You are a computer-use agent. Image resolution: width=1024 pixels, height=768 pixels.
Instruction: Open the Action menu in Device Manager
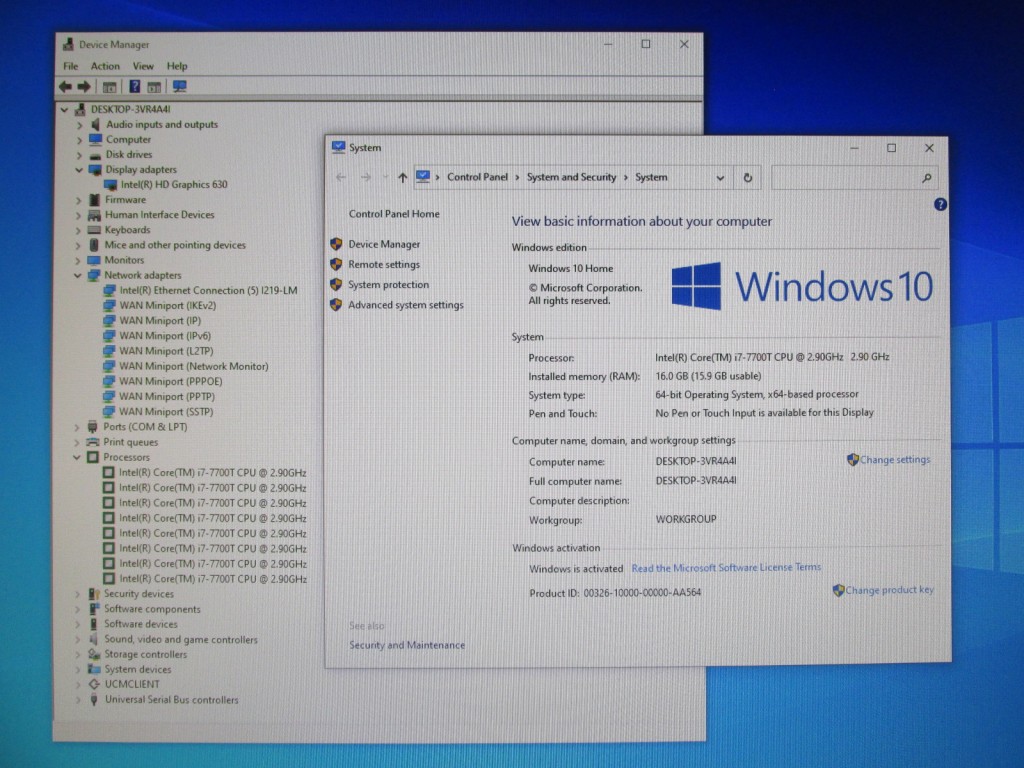tap(105, 66)
